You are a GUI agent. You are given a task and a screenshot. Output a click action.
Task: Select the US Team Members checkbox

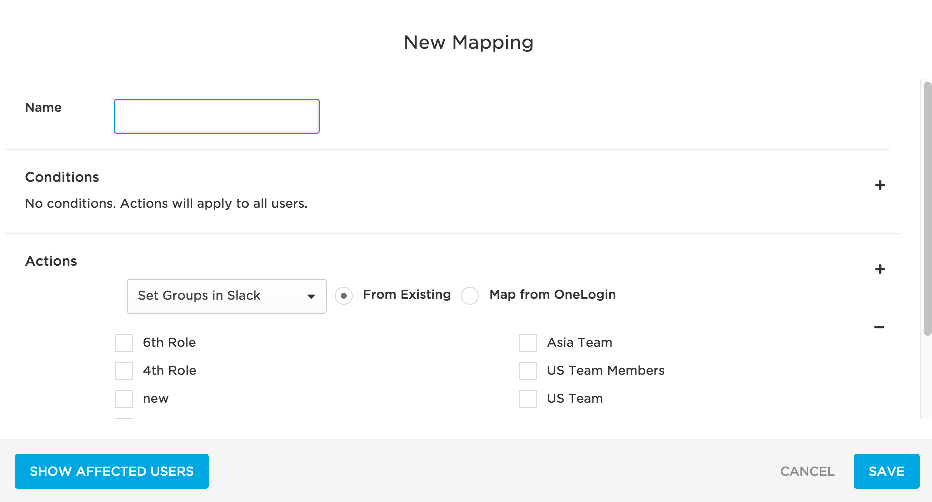[528, 371]
